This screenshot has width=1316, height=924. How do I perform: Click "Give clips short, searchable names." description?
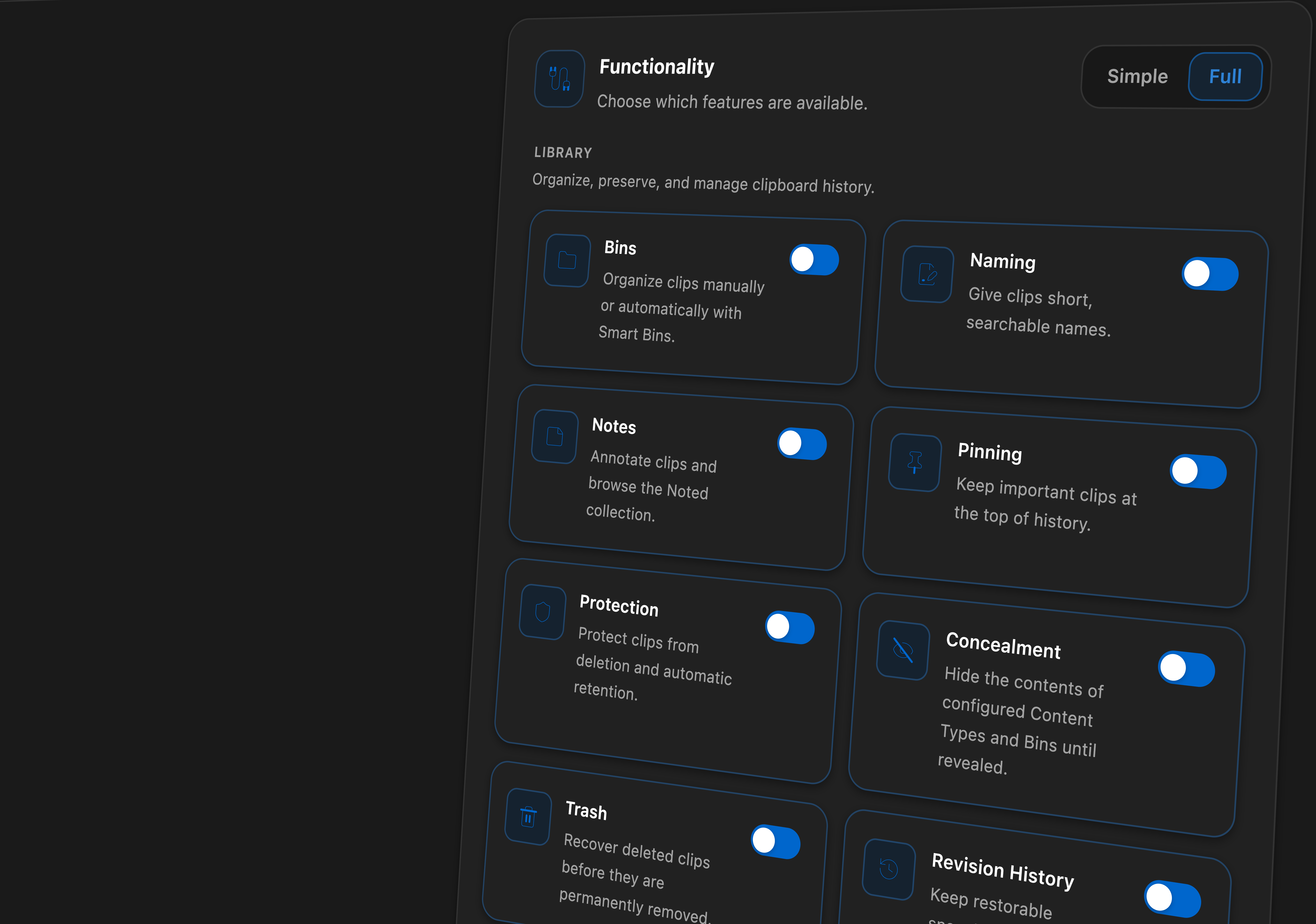pos(1039,312)
